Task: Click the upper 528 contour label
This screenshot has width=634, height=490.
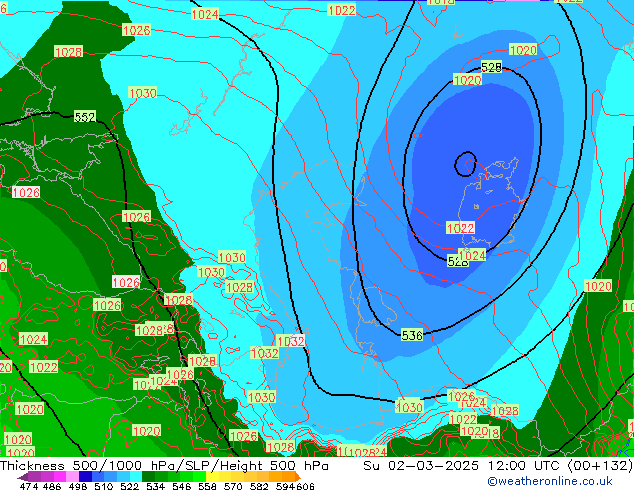Action: [491, 67]
